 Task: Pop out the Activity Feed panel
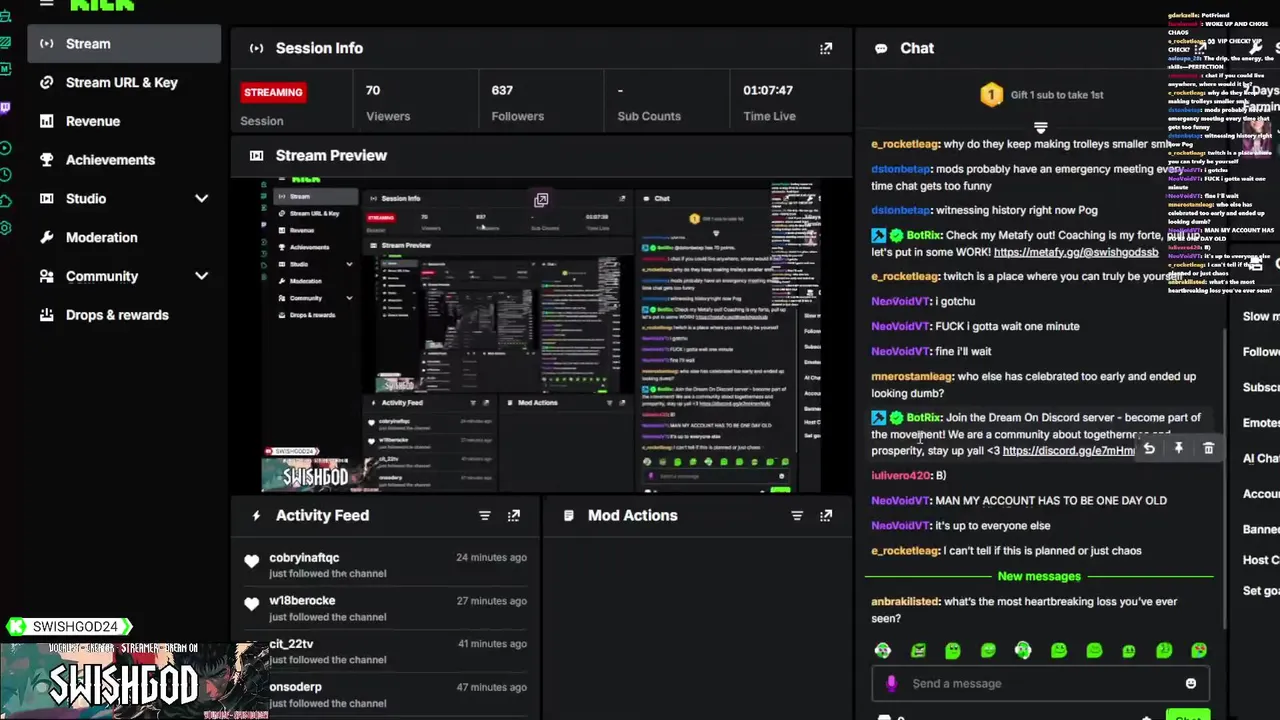[514, 516]
